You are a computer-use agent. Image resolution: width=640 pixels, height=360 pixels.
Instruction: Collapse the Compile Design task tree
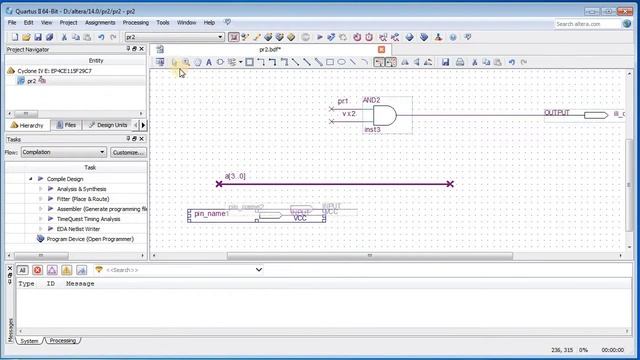point(31,179)
